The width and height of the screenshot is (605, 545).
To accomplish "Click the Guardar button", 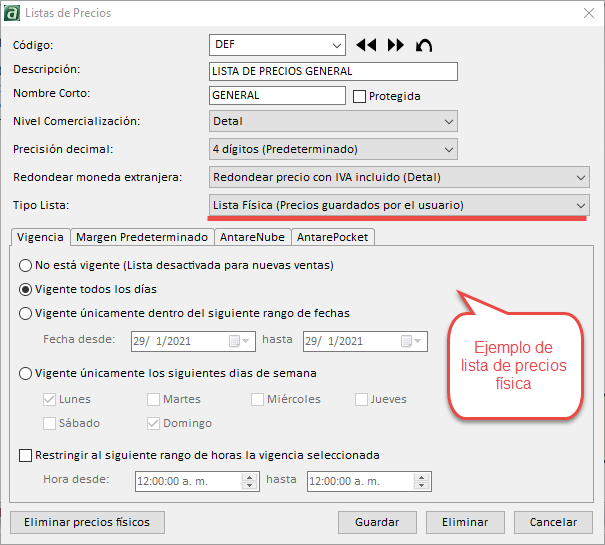I will [x=377, y=522].
